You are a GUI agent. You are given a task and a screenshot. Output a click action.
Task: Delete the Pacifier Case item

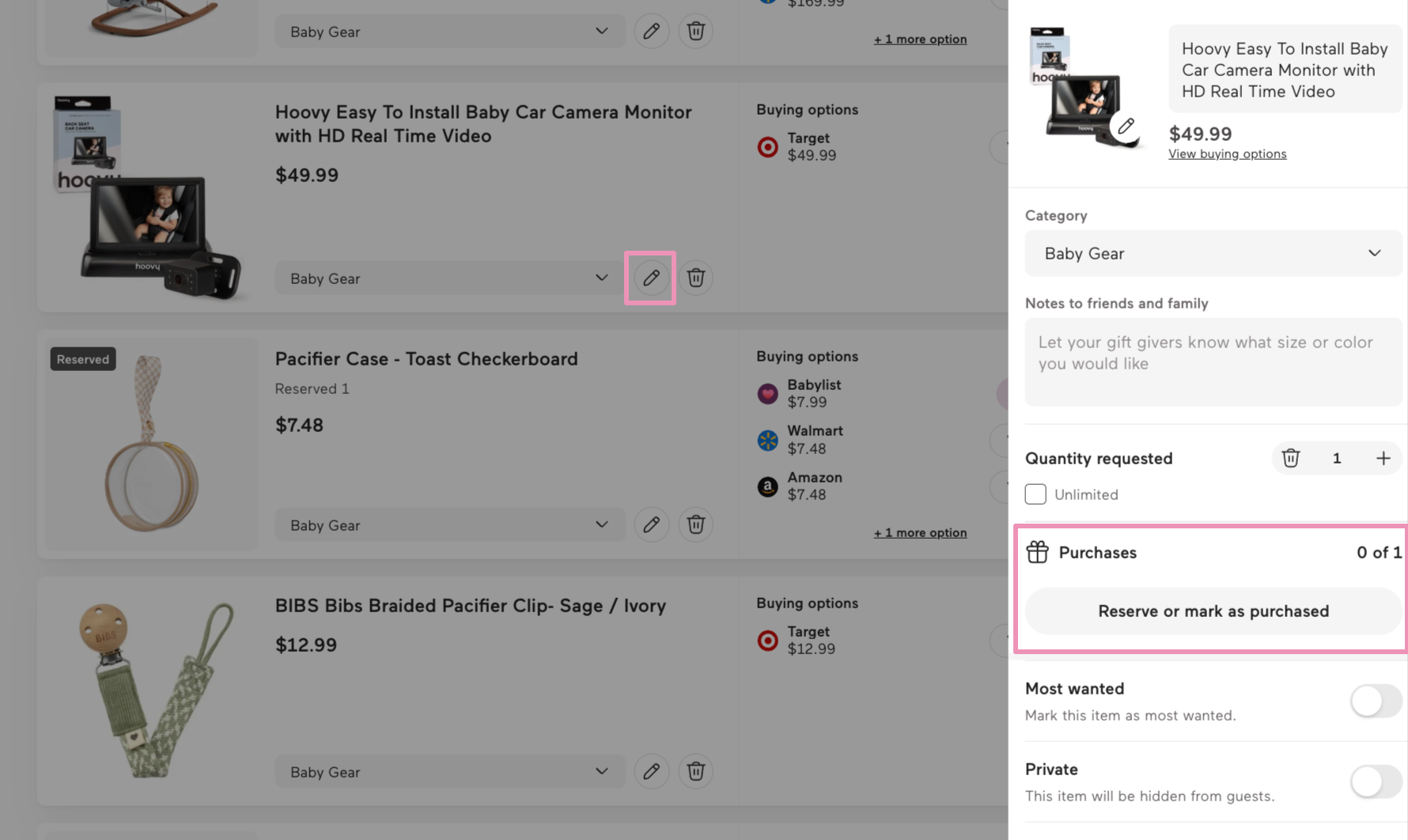click(695, 524)
